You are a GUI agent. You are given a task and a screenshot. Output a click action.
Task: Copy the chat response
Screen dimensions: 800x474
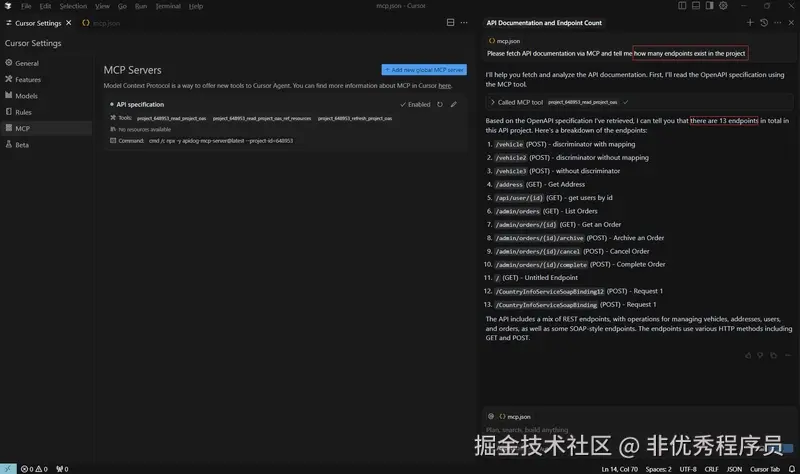pos(773,355)
